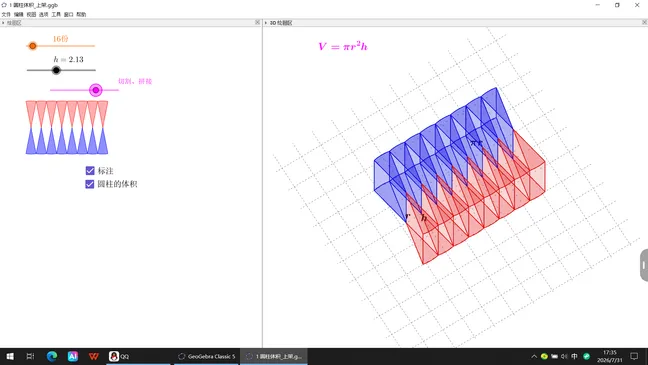The image size is (648, 365).
Task: Open Task View in the taskbar
Action: pyautogui.click(x=31, y=356)
